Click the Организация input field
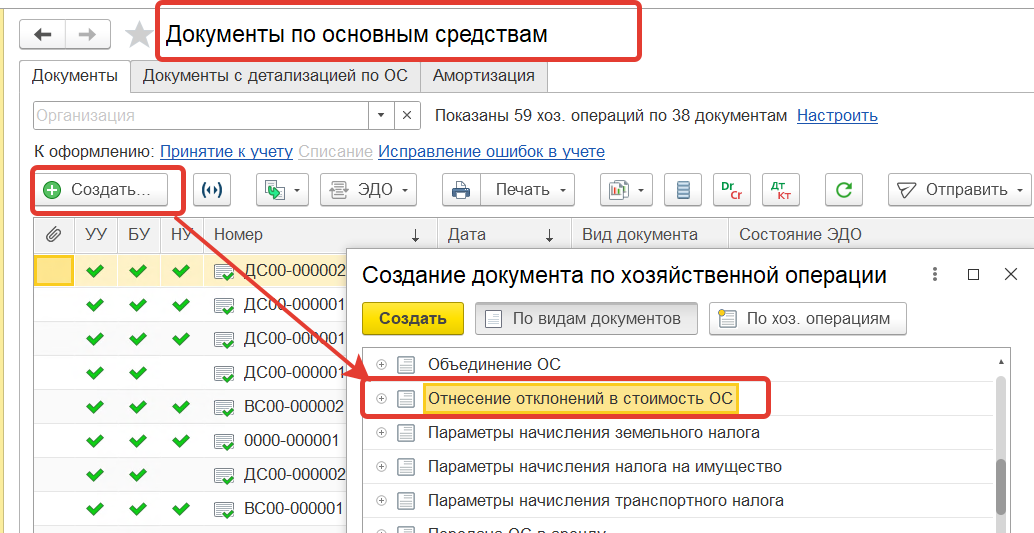The image size is (1034, 533). click(x=200, y=116)
